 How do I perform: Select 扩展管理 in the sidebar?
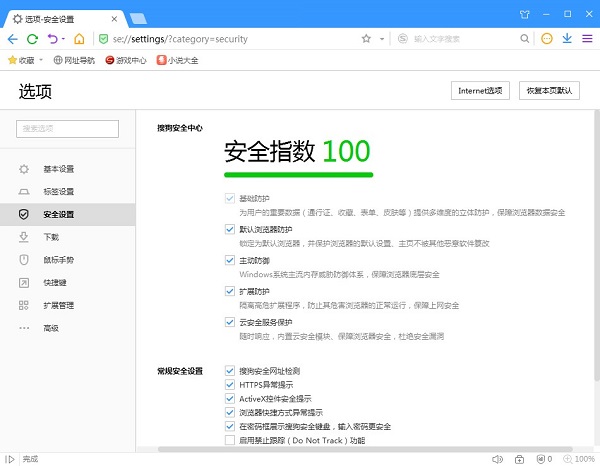[x=58, y=305]
